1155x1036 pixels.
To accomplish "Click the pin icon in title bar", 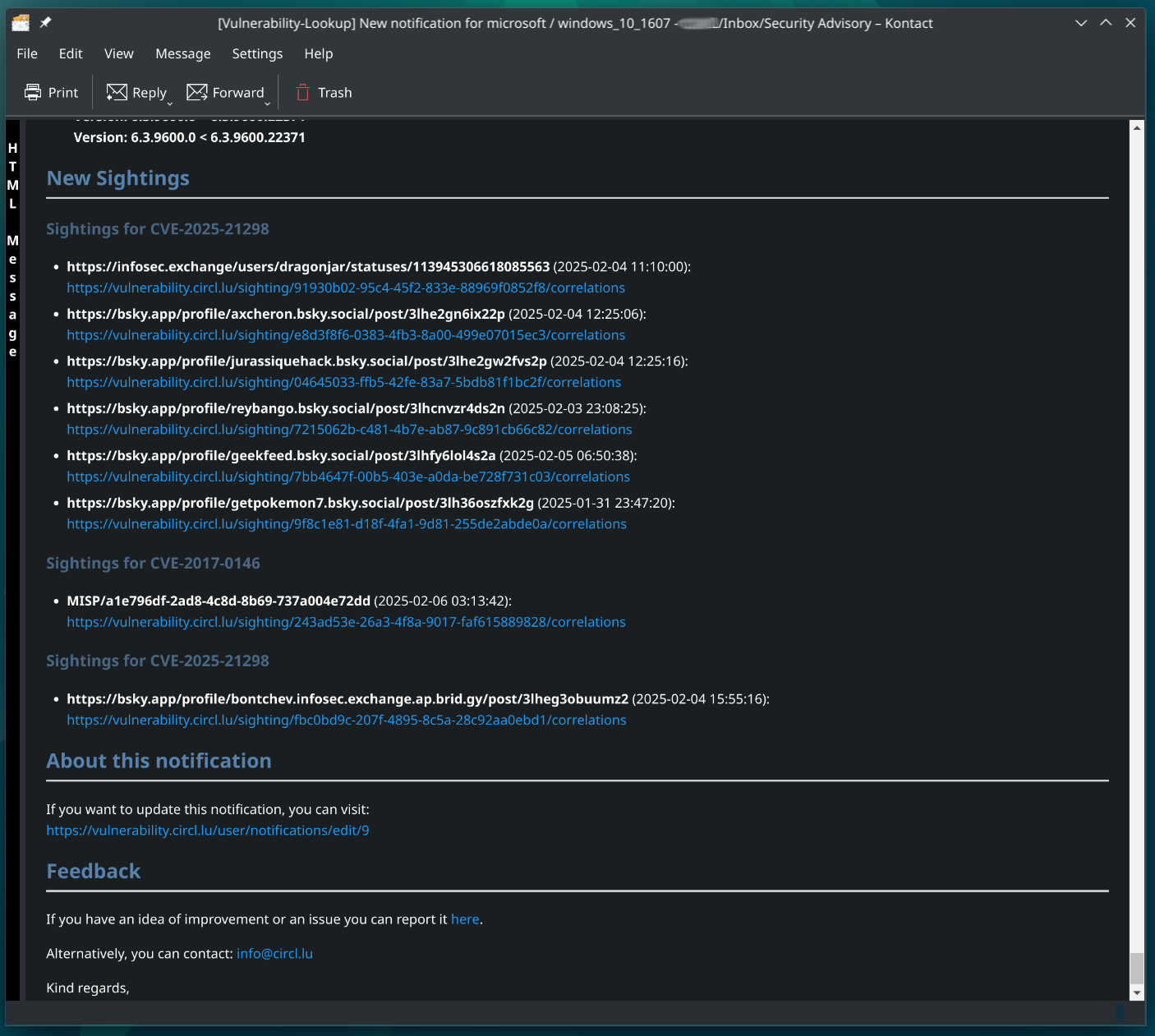I will [x=46, y=23].
